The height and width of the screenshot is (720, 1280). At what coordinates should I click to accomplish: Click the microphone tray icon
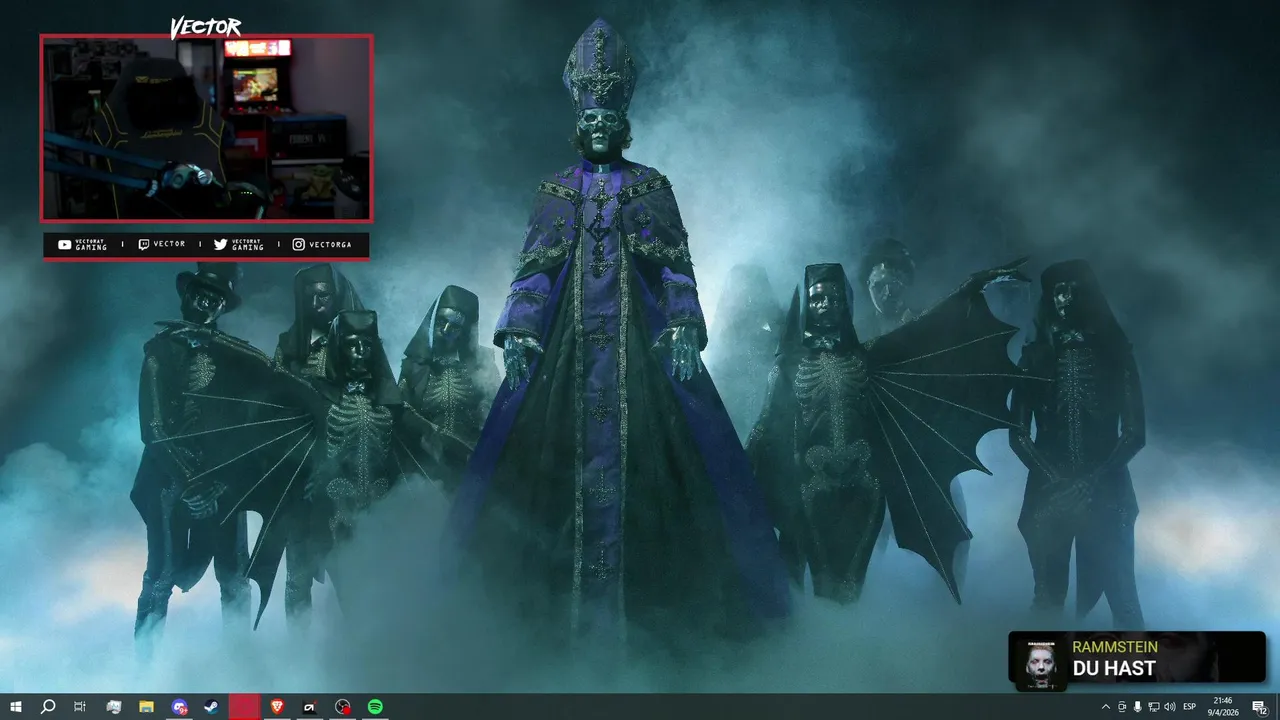click(x=1137, y=707)
